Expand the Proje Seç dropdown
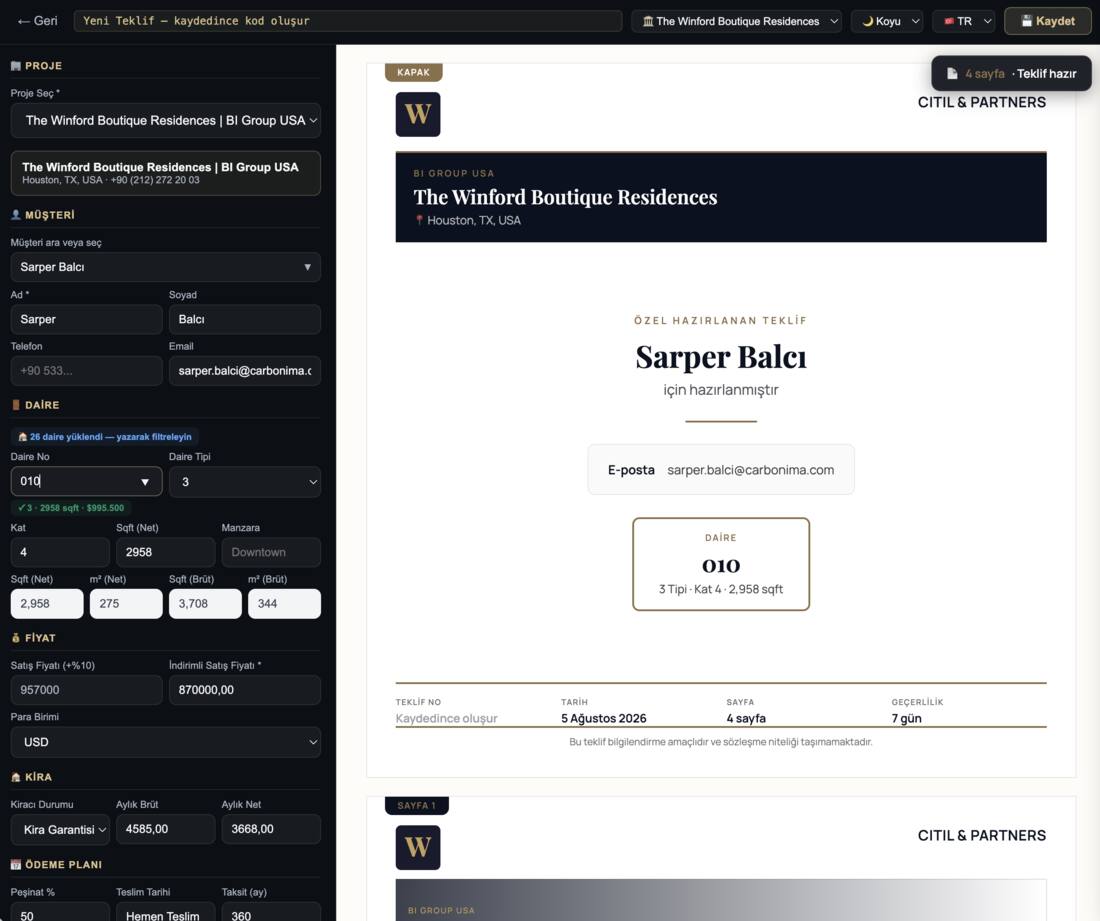The width and height of the screenshot is (1100, 921). 166,121
